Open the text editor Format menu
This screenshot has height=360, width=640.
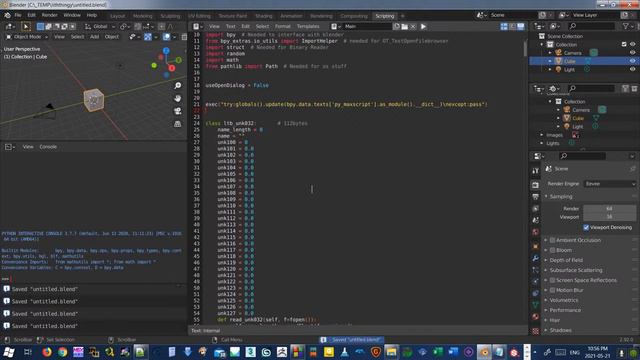[282, 27]
